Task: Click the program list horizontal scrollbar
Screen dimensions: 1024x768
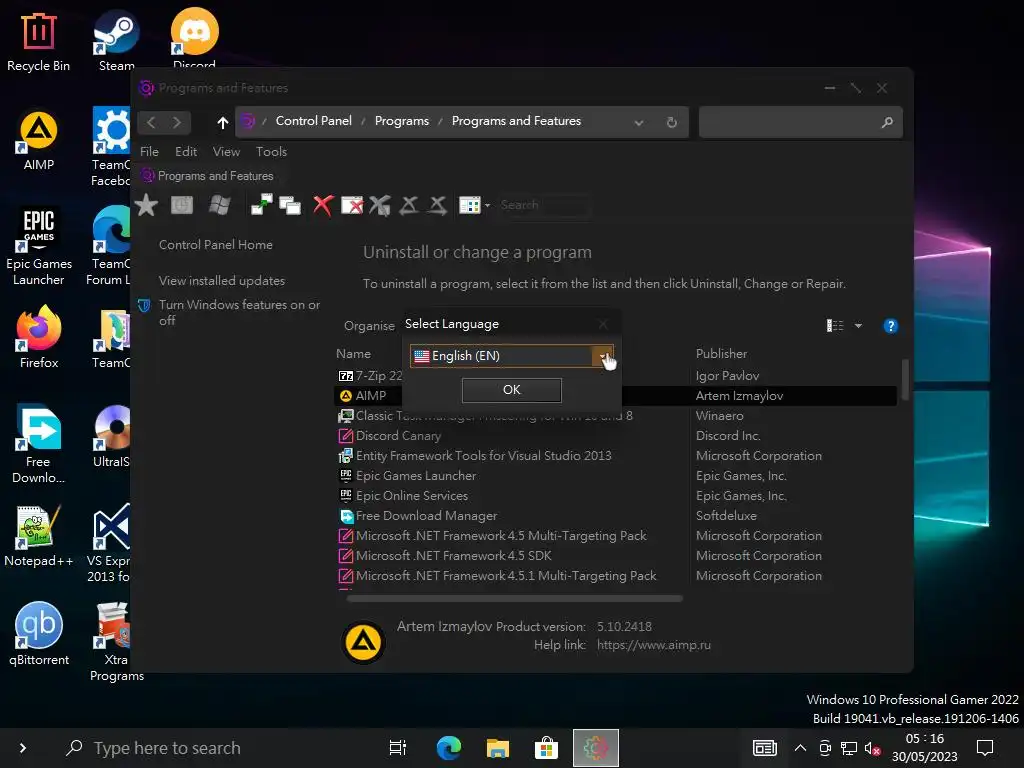Action: [x=515, y=598]
